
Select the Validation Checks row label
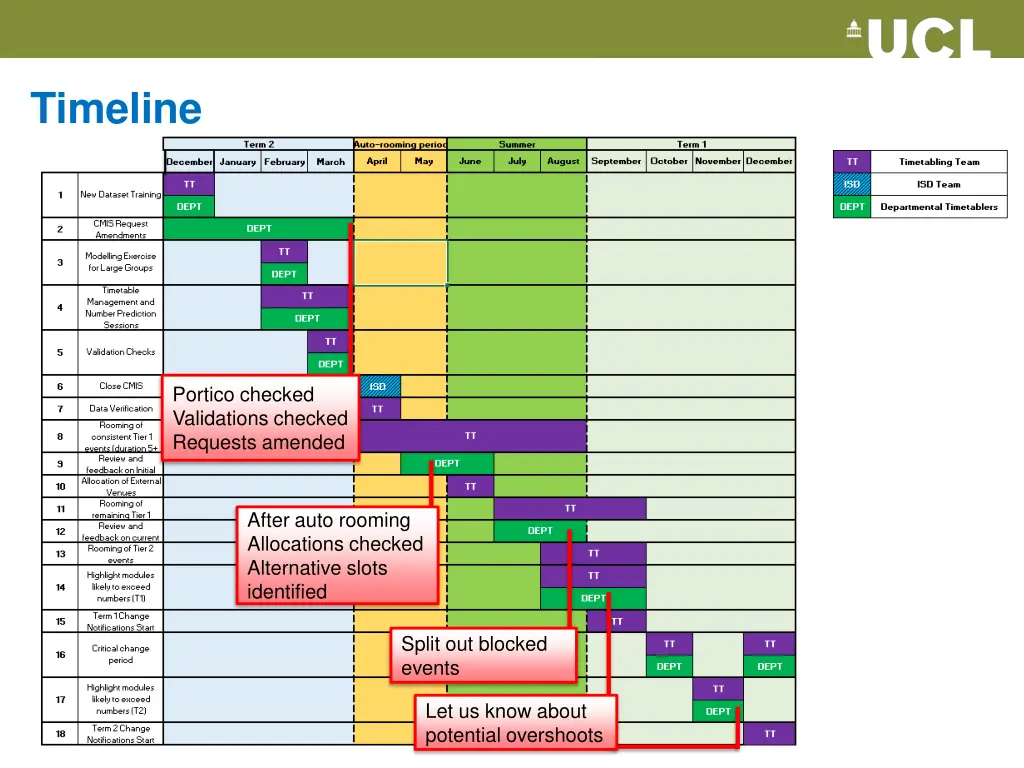pos(120,352)
